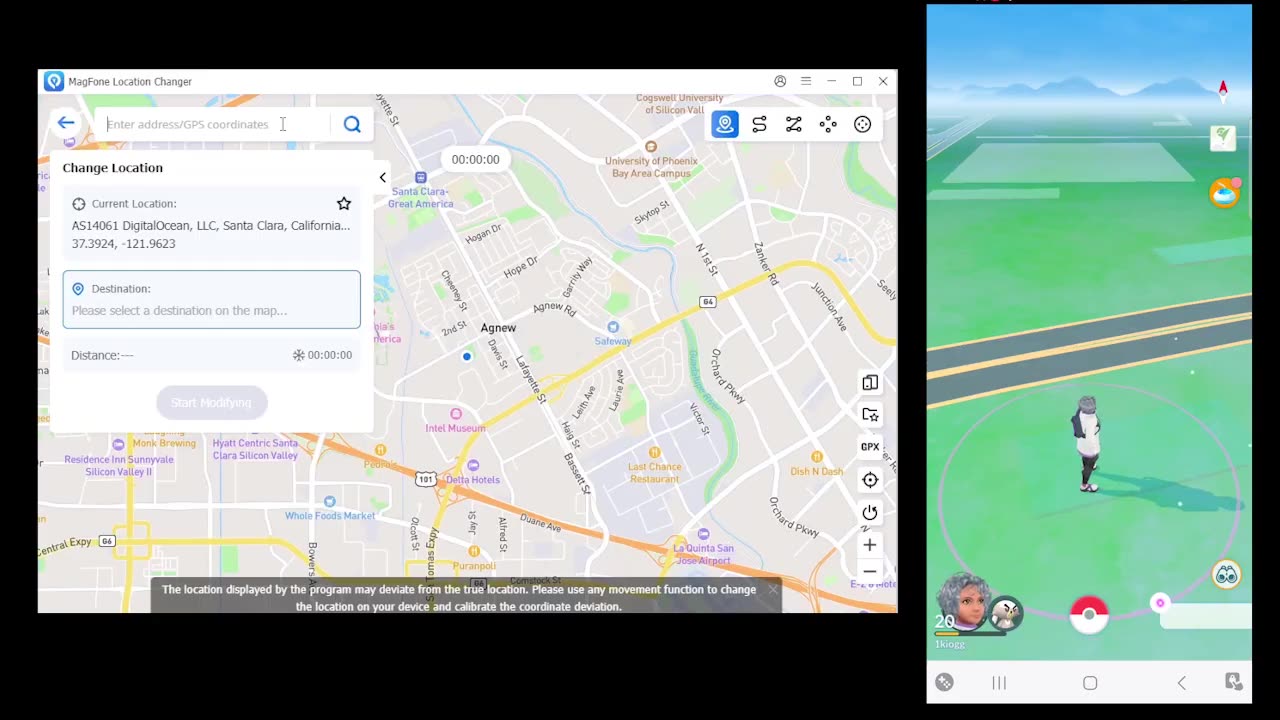Viewport: 1280px width, 720px height.
Task: Select the jump teleport mode icon
Action: 828,124
